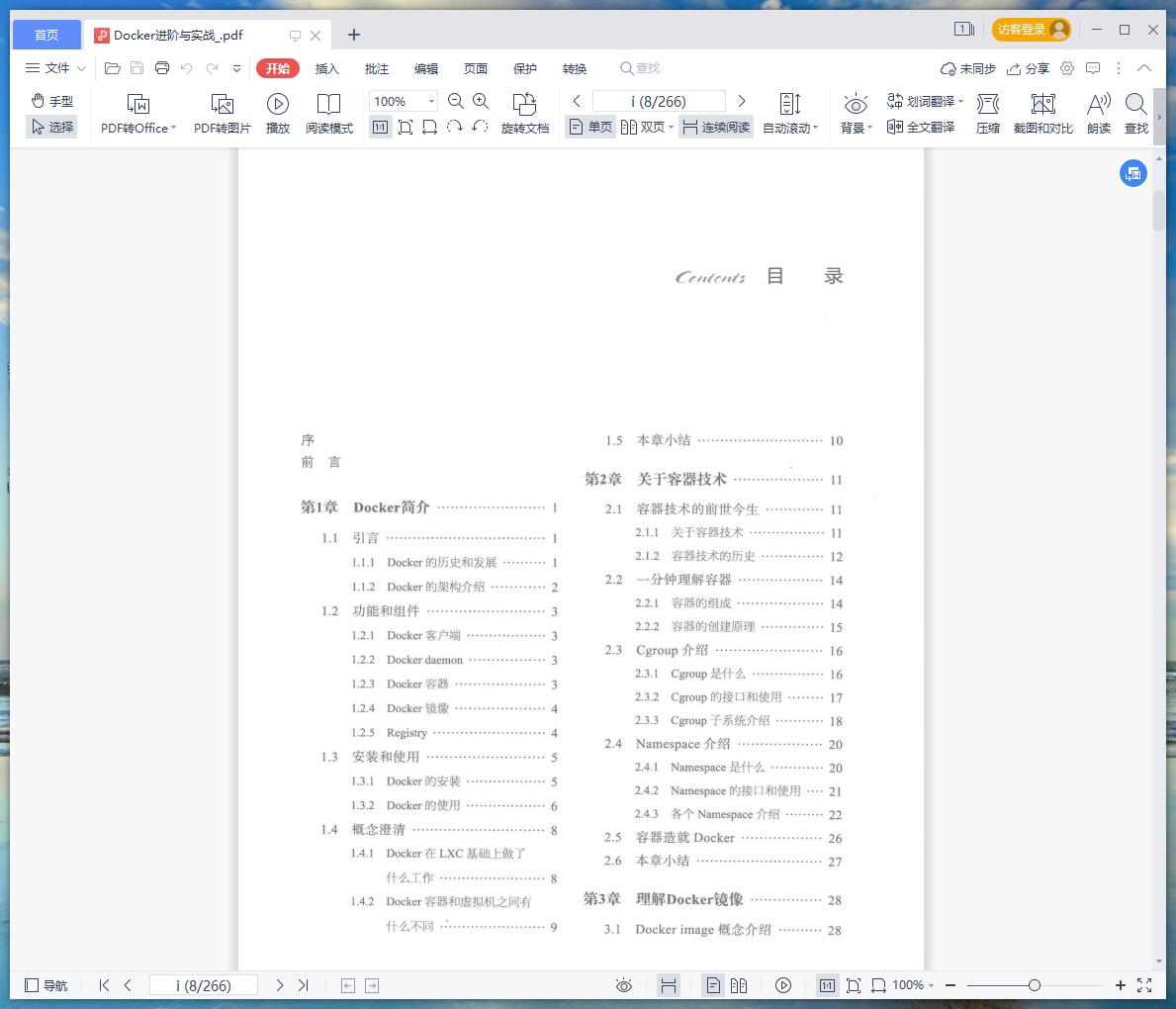This screenshot has height=1009, width=1176.
Task: Toggle navigation pane in status bar
Action: [x=45, y=985]
